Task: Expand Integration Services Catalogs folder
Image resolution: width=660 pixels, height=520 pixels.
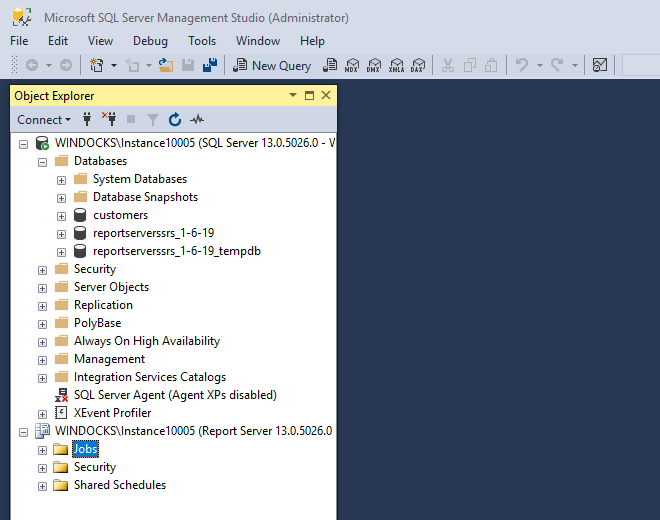Action: pos(42,379)
